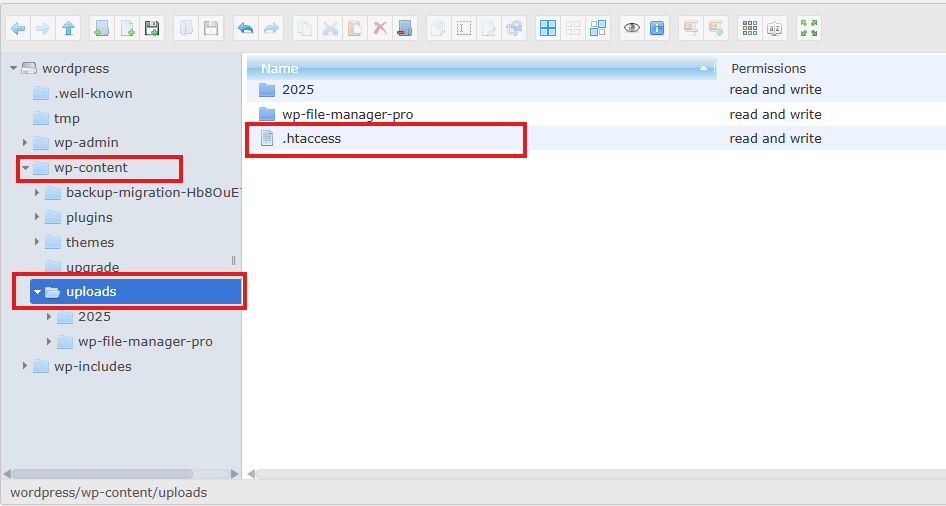Collapse the wp-content folder arrow
The image size is (946, 506).
tap(25, 168)
